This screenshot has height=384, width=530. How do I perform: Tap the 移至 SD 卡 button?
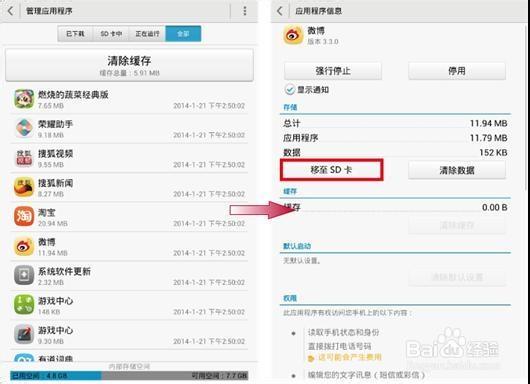332,170
